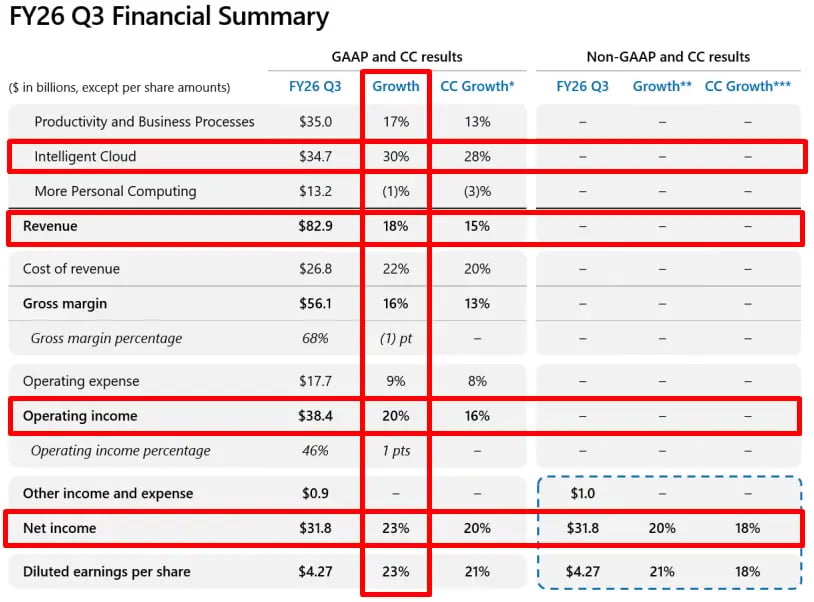This screenshot has width=814, height=602.
Task: Select the Productivity and Business Processes label
Action: pyautogui.click(x=144, y=121)
